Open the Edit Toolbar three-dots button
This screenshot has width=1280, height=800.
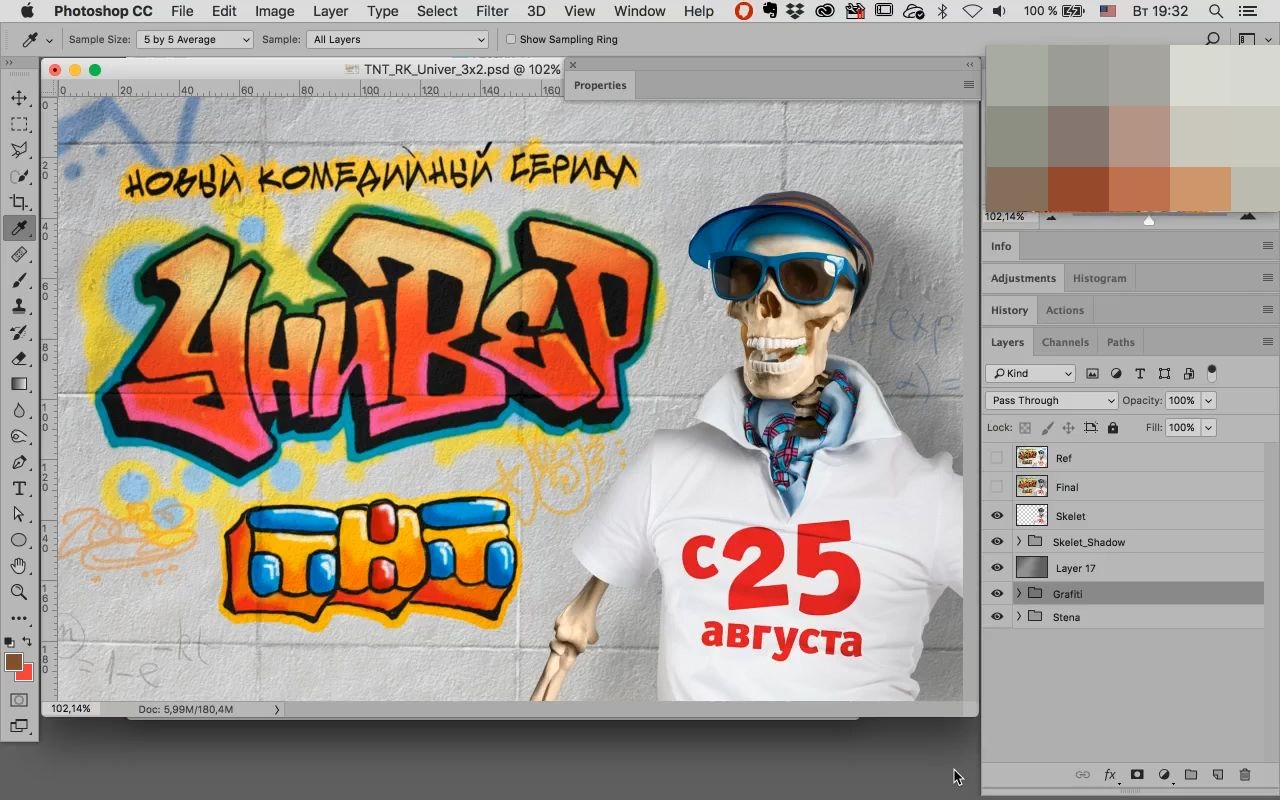[x=19, y=618]
